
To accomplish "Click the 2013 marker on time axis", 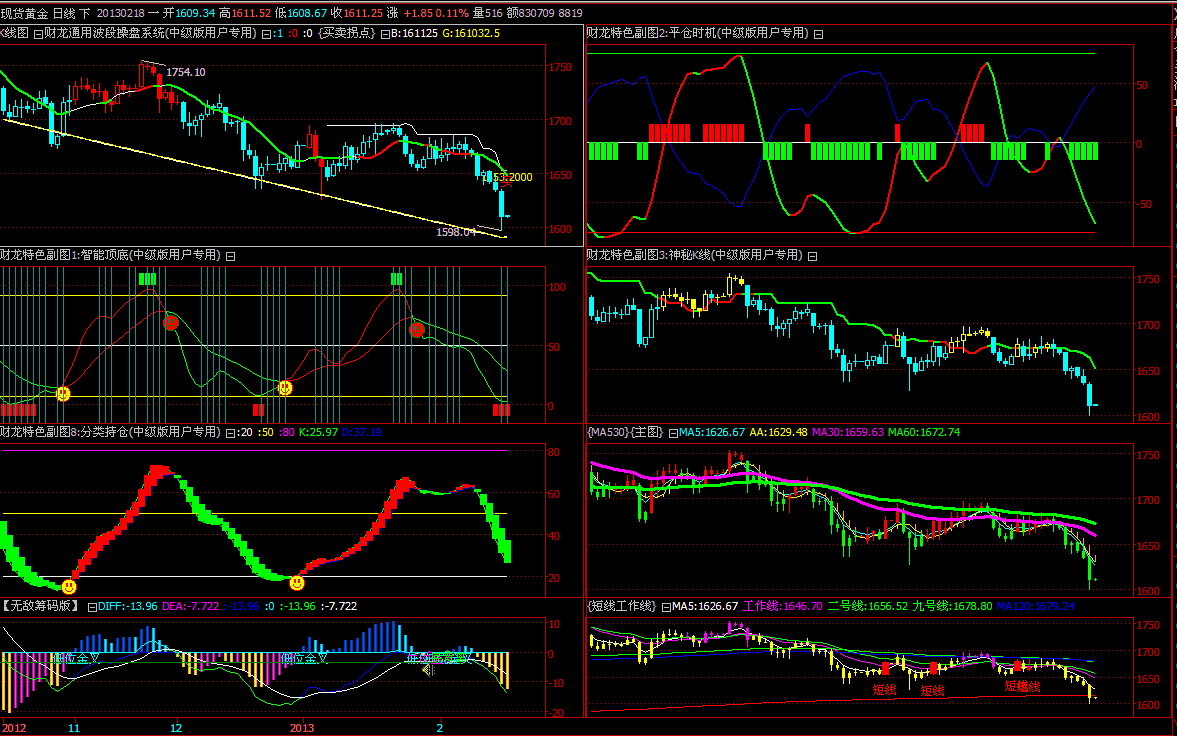I will pyautogui.click(x=302, y=727).
